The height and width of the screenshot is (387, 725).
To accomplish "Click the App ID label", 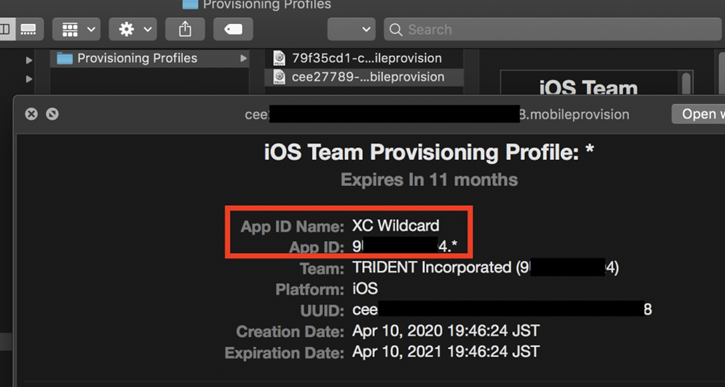I will (x=317, y=247).
